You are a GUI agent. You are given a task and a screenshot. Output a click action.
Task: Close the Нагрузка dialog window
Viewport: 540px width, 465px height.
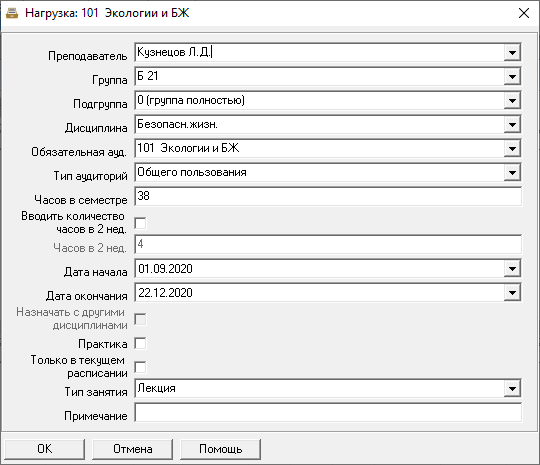(x=524, y=13)
